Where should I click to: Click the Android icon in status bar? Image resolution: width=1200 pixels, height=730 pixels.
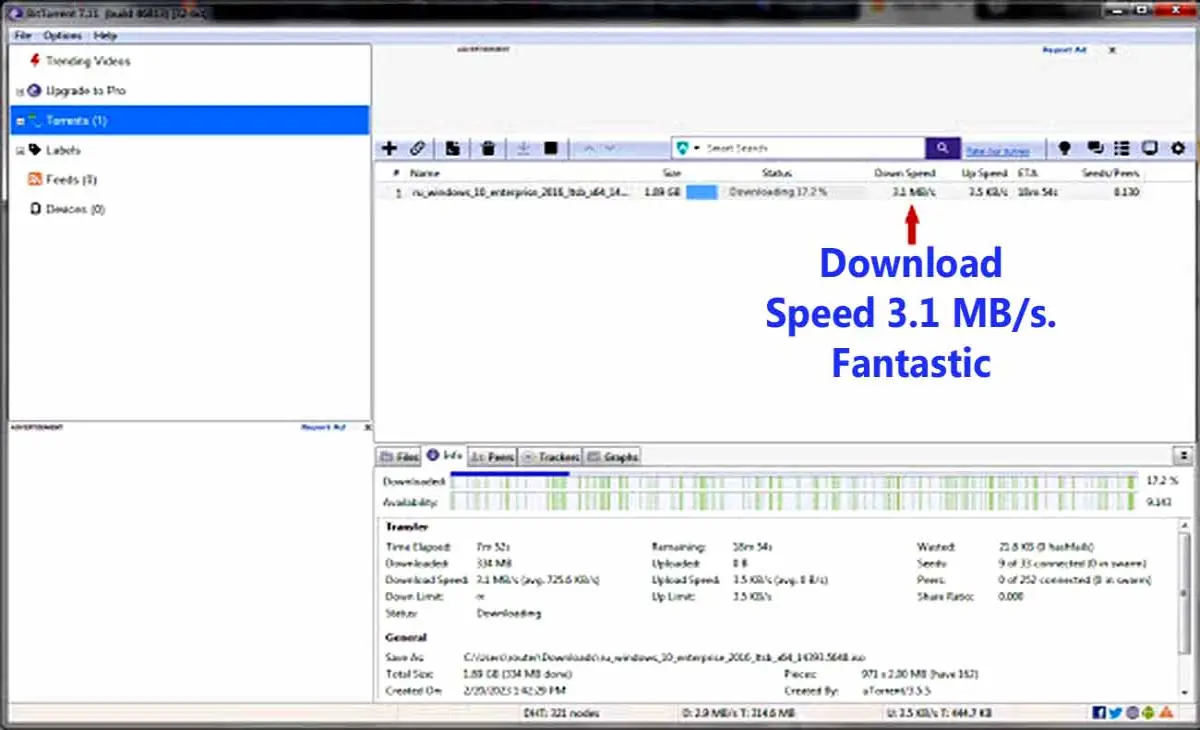(1147, 713)
